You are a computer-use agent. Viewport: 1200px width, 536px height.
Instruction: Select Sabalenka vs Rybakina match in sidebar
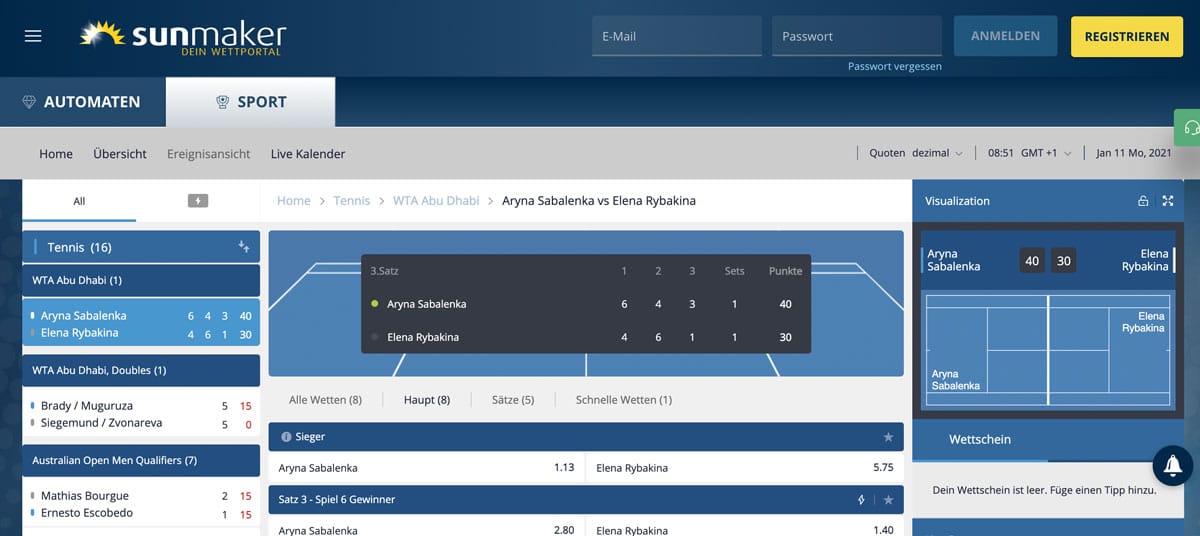(141, 324)
